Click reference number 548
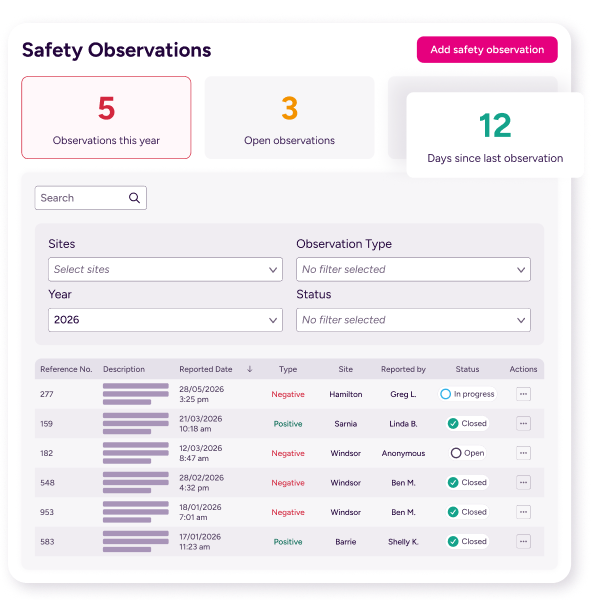The width and height of the screenshot is (592, 600). [47, 483]
